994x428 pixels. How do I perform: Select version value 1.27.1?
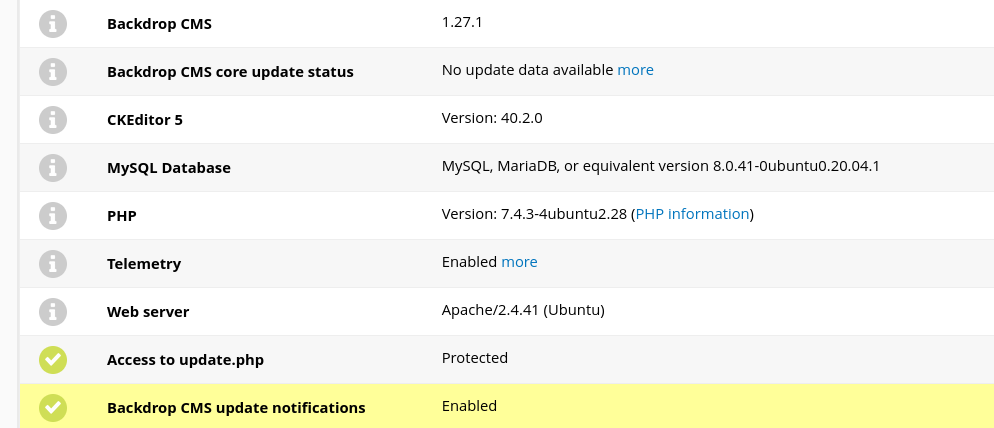click(x=462, y=22)
